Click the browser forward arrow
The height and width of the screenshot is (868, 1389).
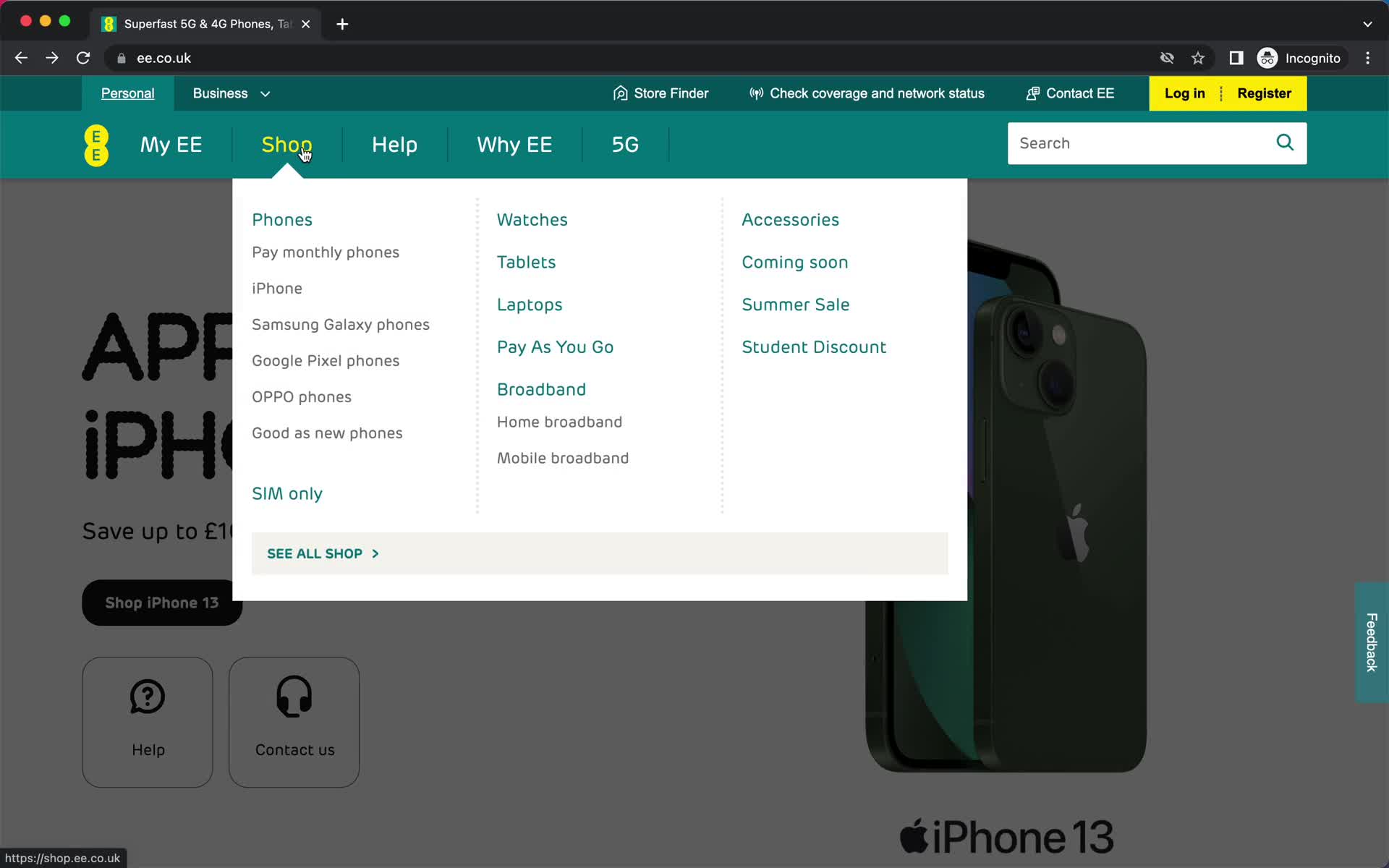[x=52, y=58]
